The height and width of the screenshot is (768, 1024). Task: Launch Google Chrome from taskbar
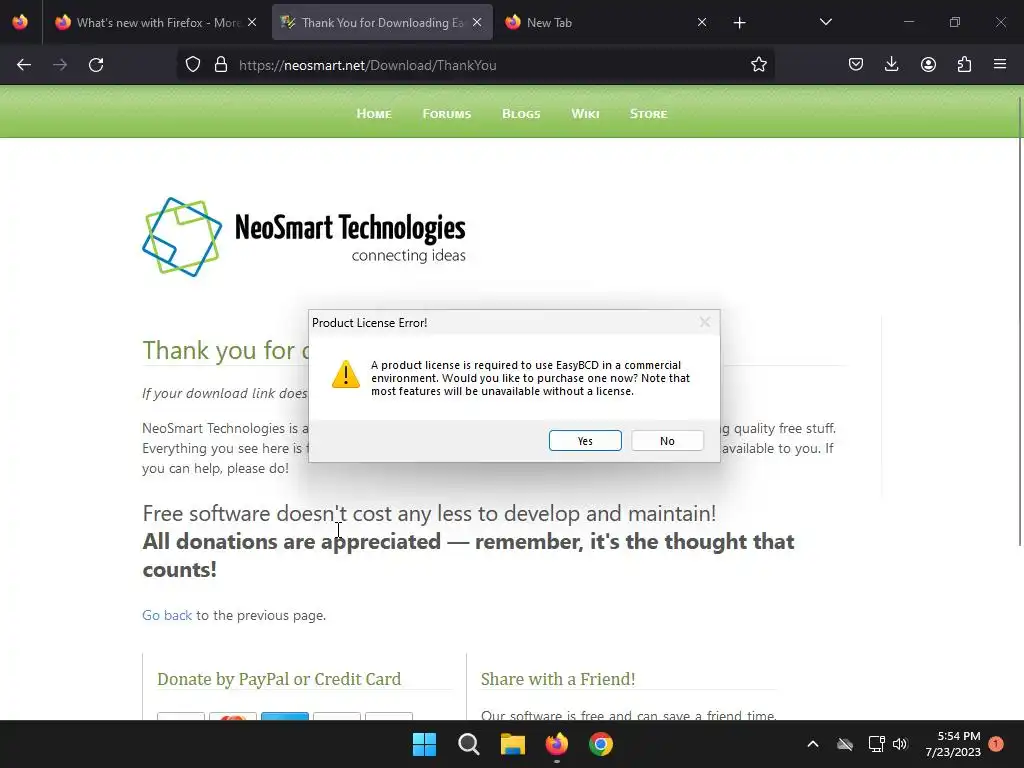(600, 744)
